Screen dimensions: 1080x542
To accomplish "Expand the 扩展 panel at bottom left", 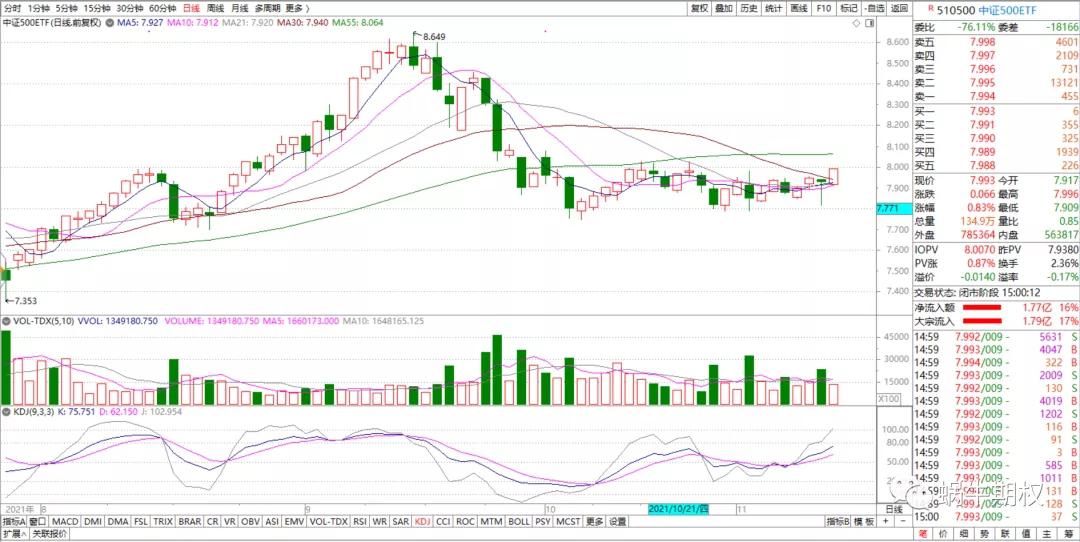I will coord(12,534).
